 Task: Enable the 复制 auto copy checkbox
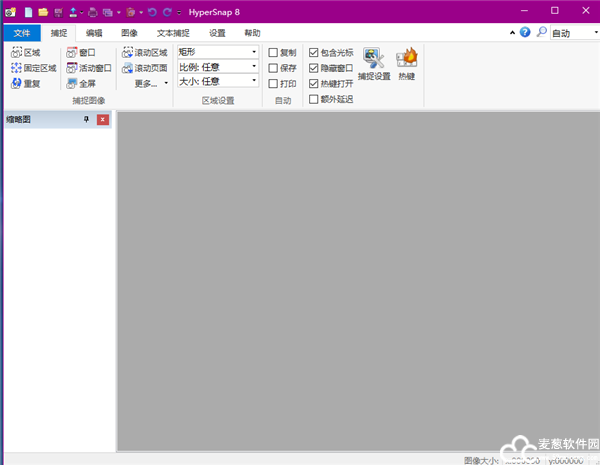click(x=274, y=52)
